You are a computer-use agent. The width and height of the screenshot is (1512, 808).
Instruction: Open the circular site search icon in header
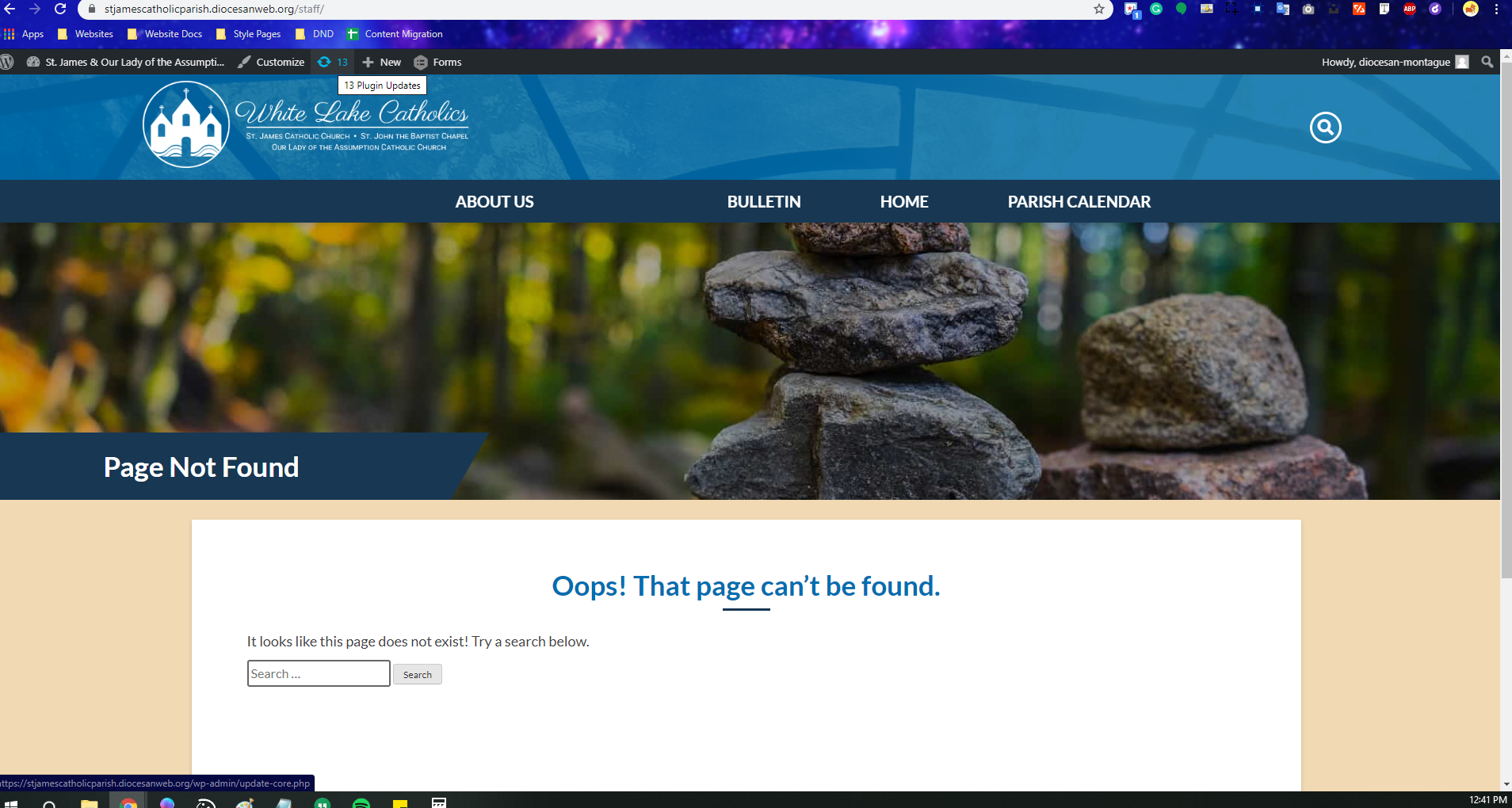(x=1325, y=128)
